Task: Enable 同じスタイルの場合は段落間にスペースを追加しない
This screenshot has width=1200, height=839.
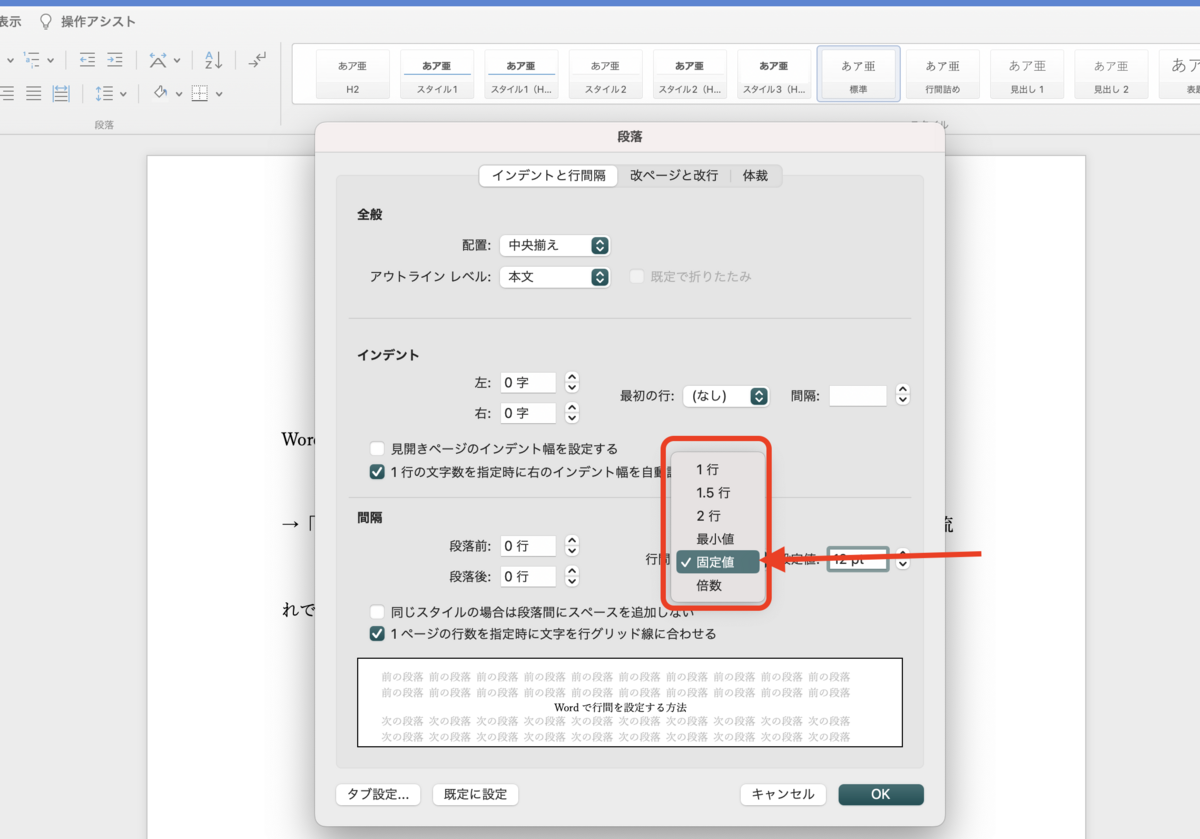Action: [x=377, y=610]
